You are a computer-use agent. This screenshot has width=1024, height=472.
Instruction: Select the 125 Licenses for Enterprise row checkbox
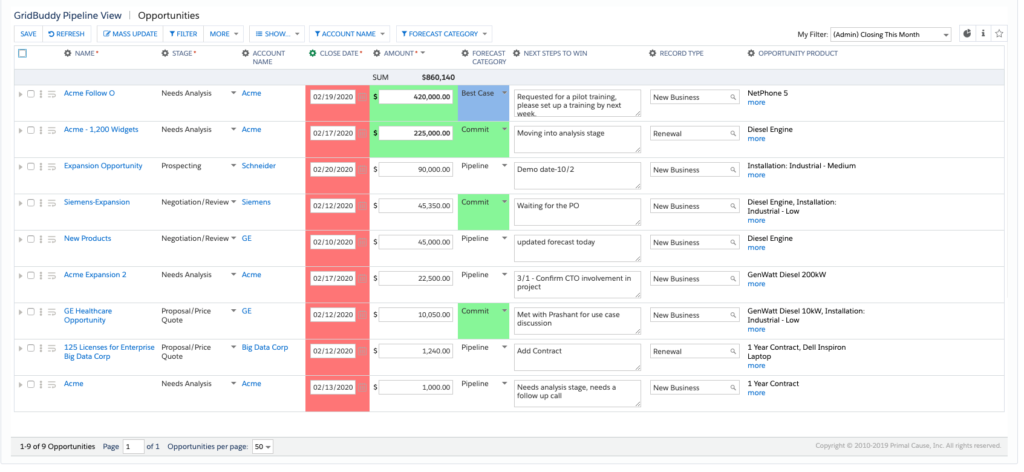tap(30, 348)
